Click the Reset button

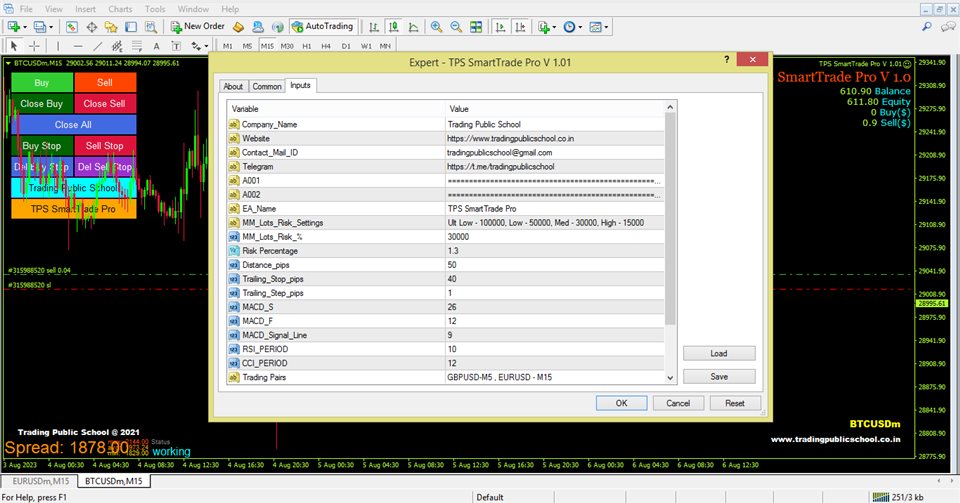pyautogui.click(x=735, y=403)
